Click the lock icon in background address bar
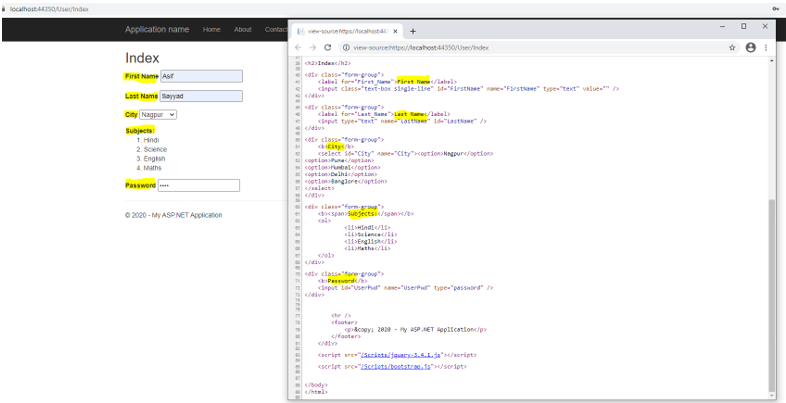This screenshot has height=403, width=786. coord(5,9)
